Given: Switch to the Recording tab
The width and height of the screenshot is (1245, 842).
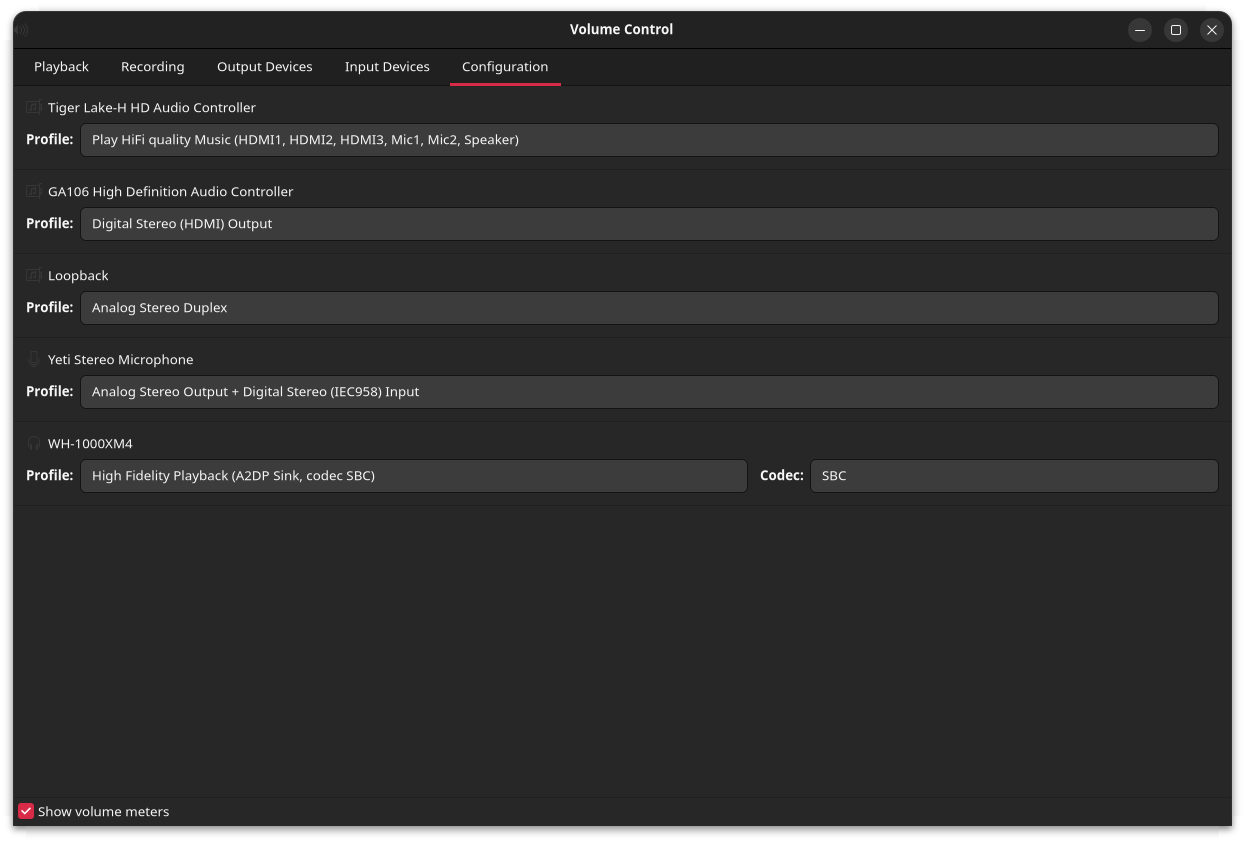Looking at the screenshot, I should click(152, 67).
